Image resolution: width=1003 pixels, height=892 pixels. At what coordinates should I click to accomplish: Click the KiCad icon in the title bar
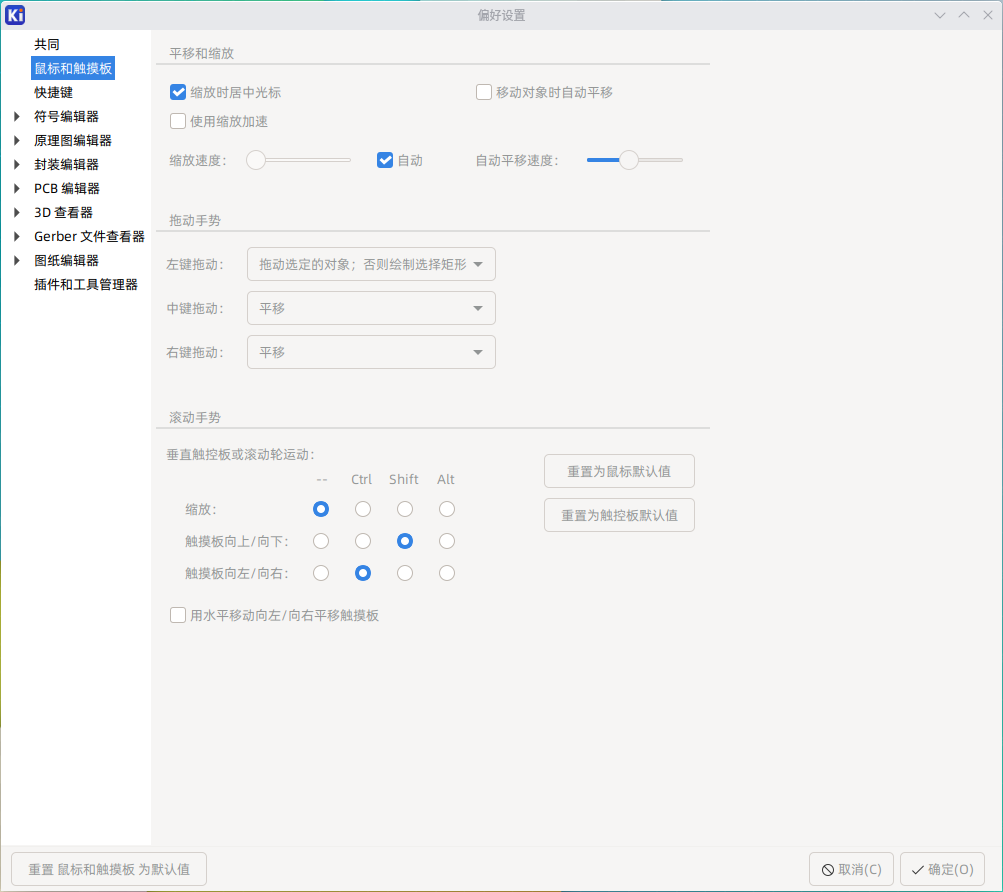[x=14, y=14]
